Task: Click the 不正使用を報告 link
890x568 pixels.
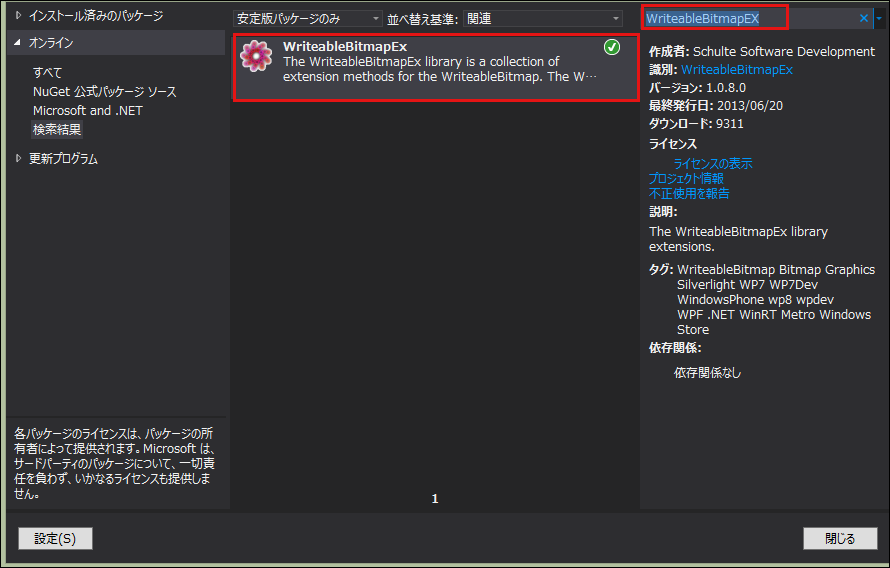Action: pyautogui.click(x=689, y=193)
